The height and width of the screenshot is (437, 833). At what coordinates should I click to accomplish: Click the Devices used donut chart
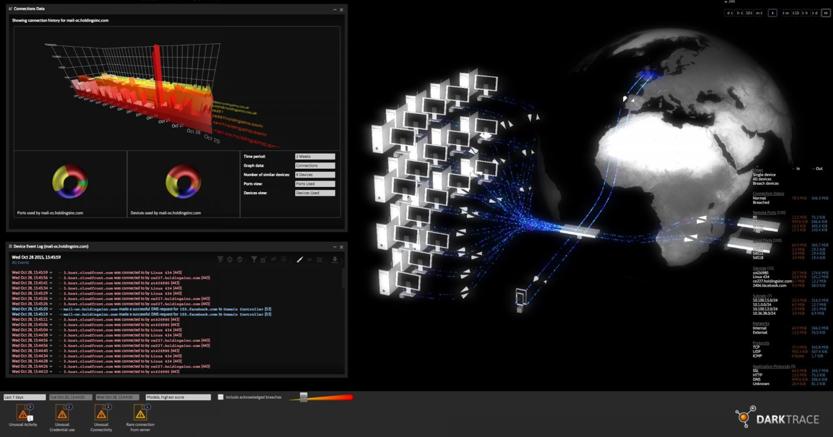183,181
